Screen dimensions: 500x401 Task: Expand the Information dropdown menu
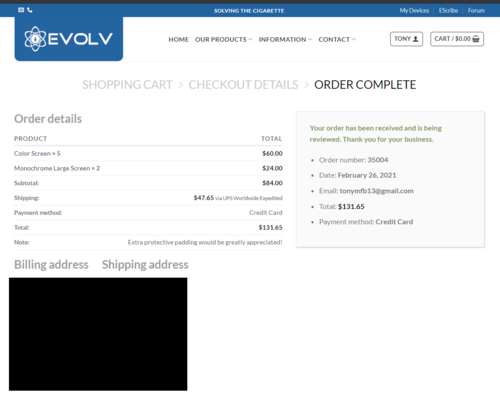click(x=285, y=39)
